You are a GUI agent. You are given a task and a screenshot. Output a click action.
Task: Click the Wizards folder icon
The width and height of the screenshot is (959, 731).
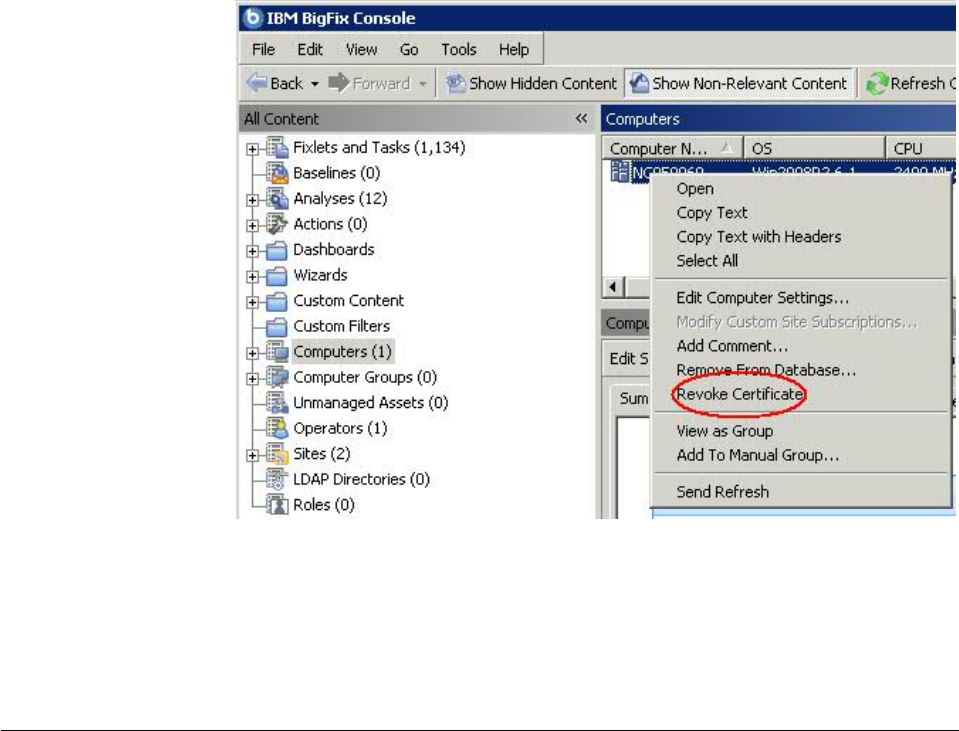[277, 275]
